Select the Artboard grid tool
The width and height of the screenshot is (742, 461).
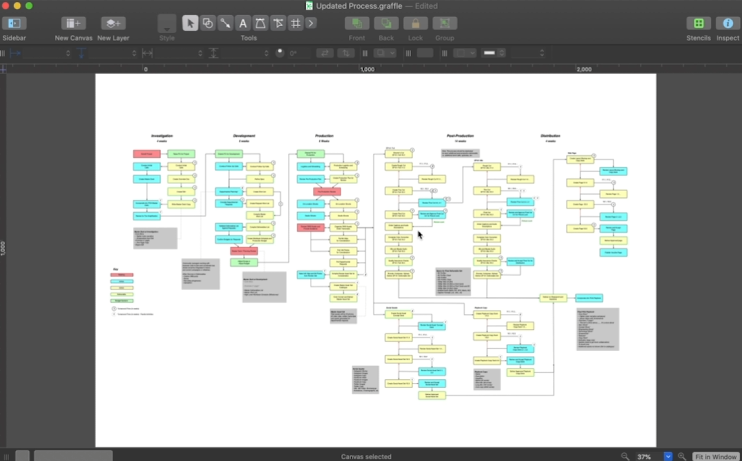pyautogui.click(x=295, y=23)
